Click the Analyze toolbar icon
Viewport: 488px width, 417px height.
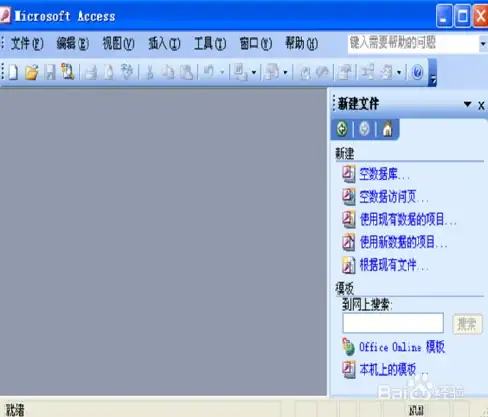272,72
